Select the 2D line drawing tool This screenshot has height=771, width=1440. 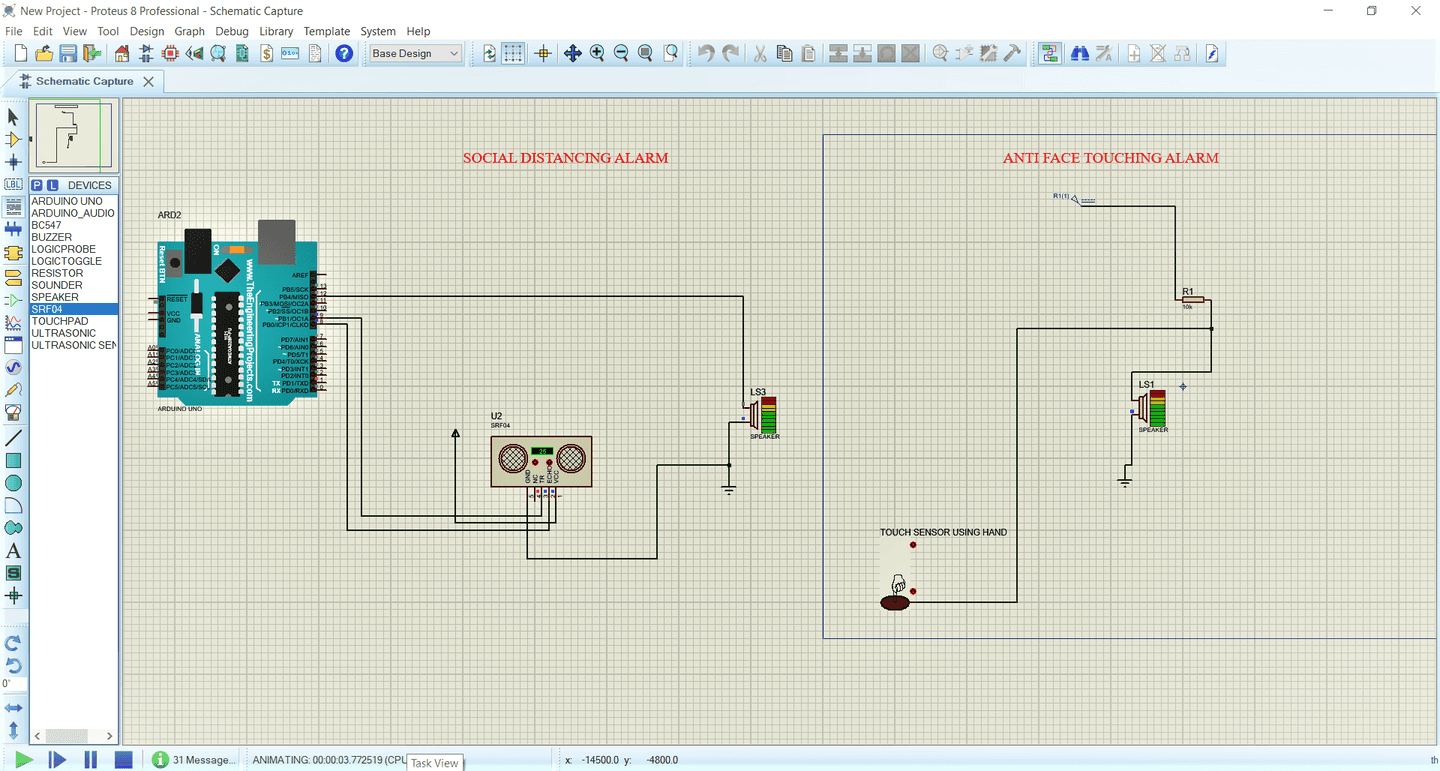pos(14,438)
